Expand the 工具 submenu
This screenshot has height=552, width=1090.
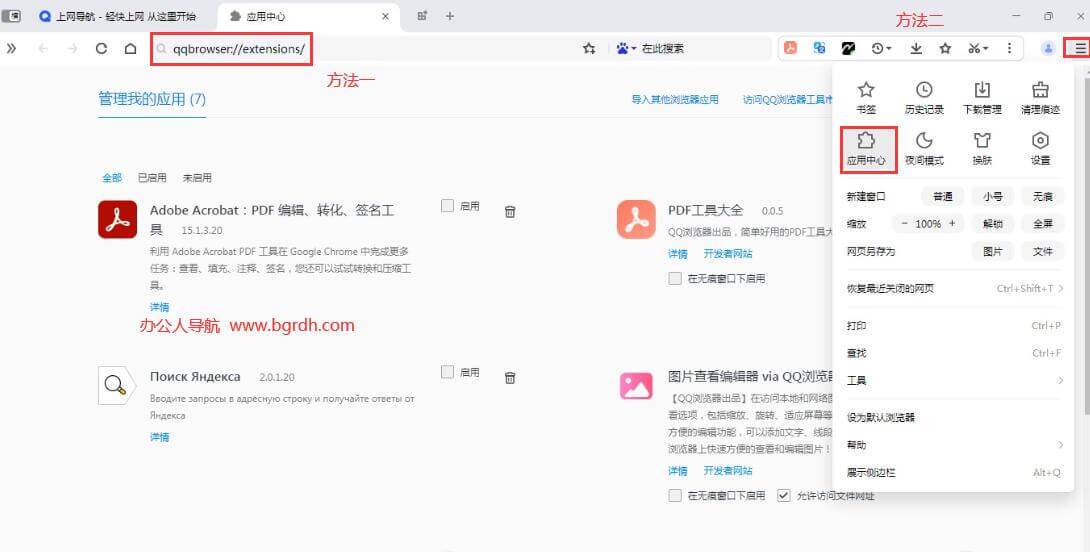953,380
